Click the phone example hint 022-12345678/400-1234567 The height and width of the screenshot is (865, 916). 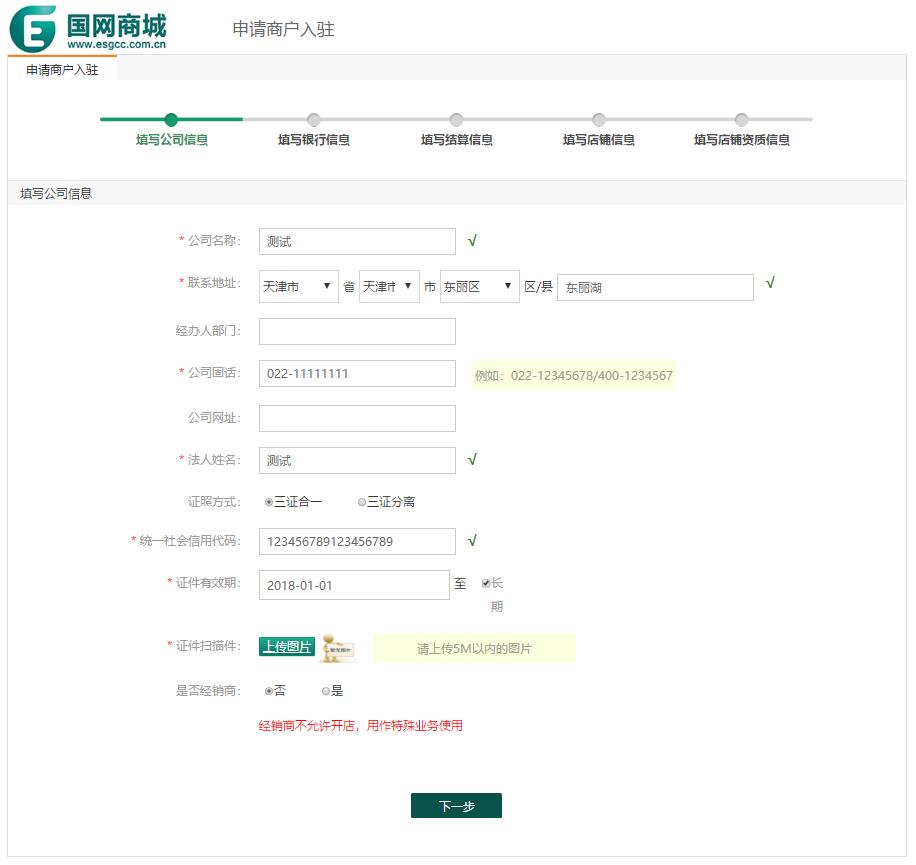[x=574, y=375]
